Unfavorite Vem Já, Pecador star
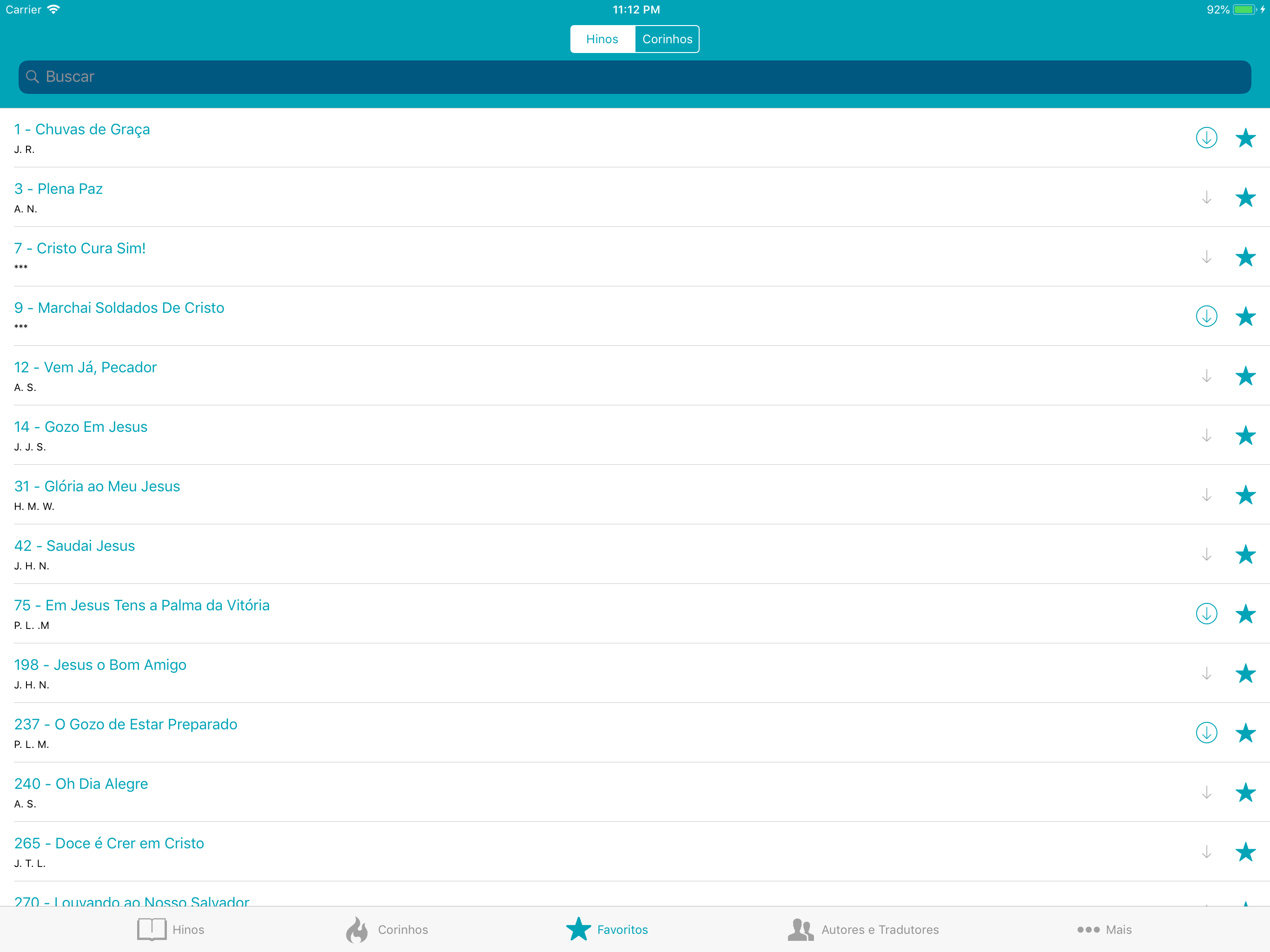The height and width of the screenshot is (952, 1270). tap(1245, 376)
